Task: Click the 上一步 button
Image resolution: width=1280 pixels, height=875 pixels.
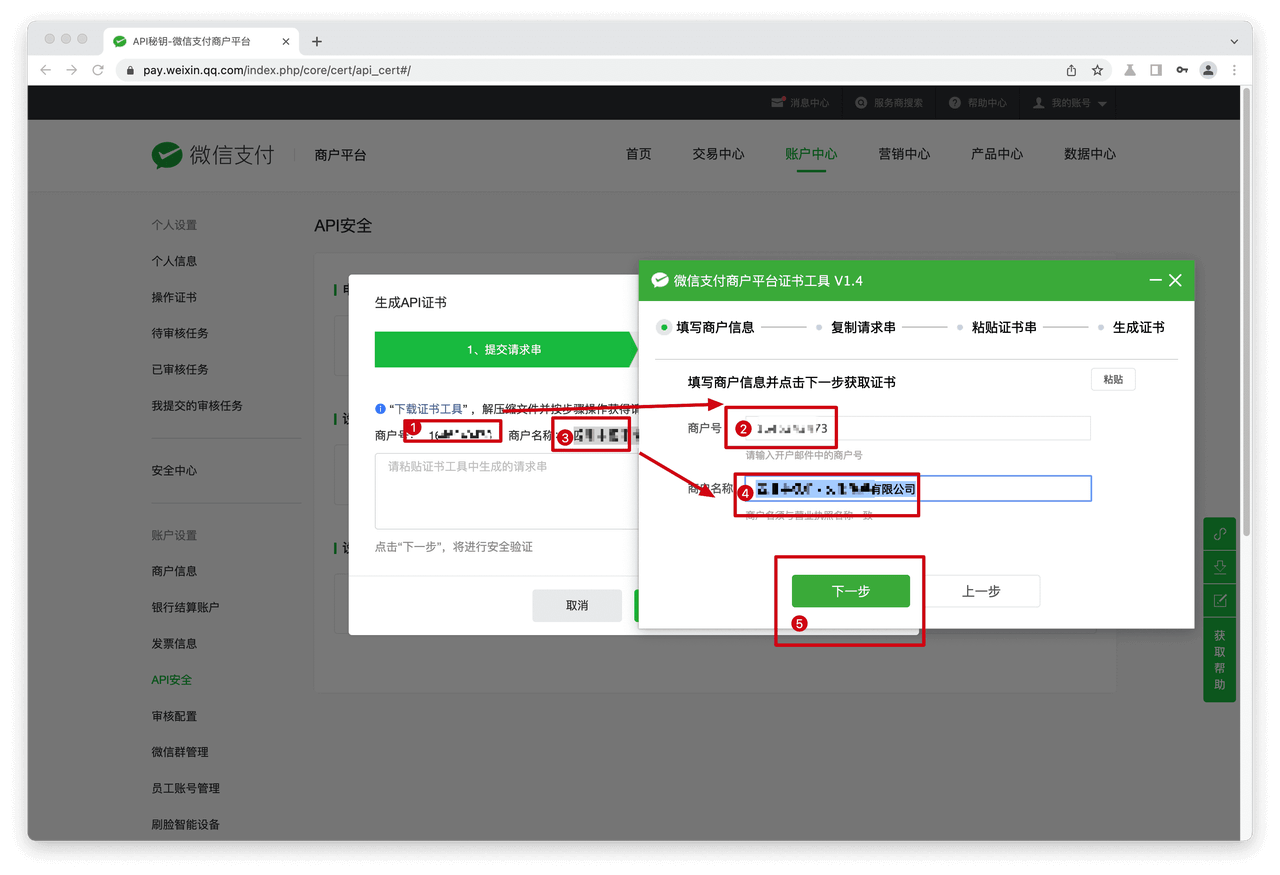Action: 983,591
